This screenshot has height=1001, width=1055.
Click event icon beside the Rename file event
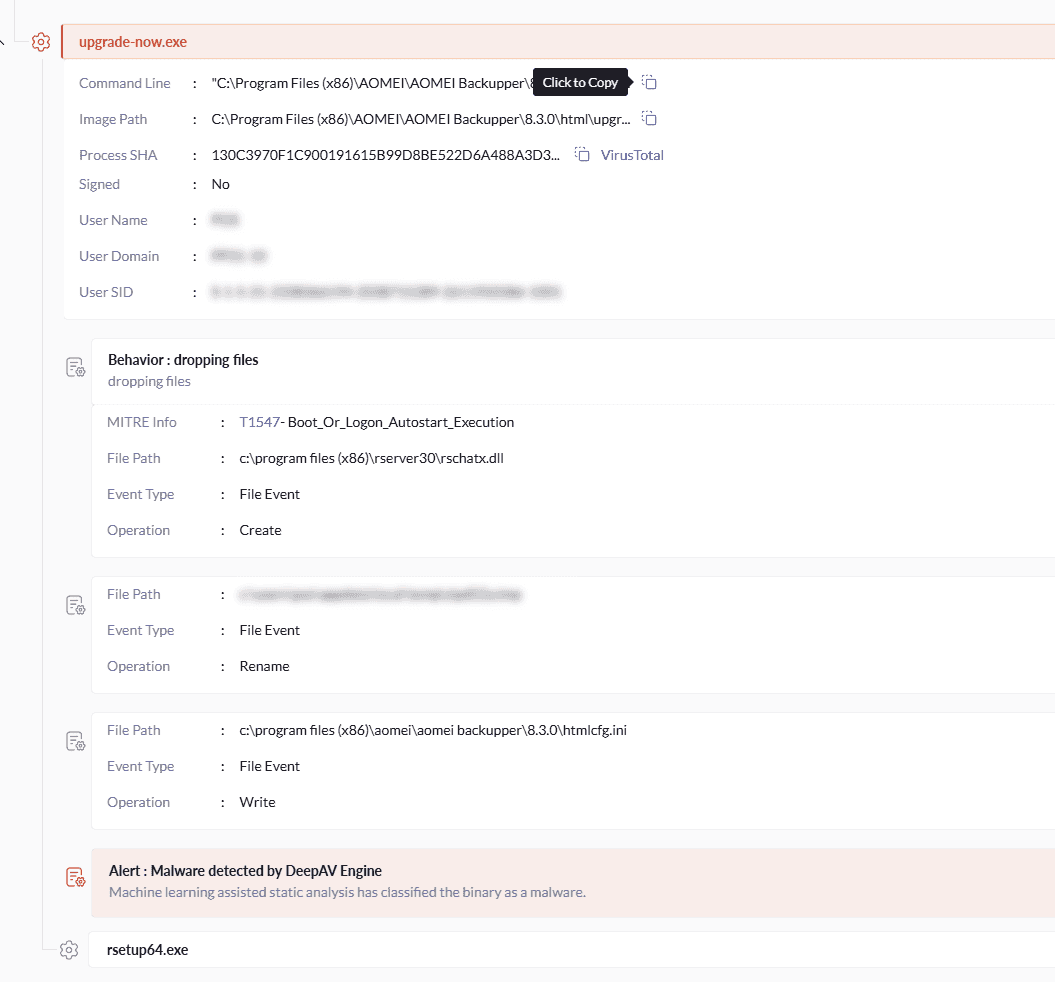(75, 605)
